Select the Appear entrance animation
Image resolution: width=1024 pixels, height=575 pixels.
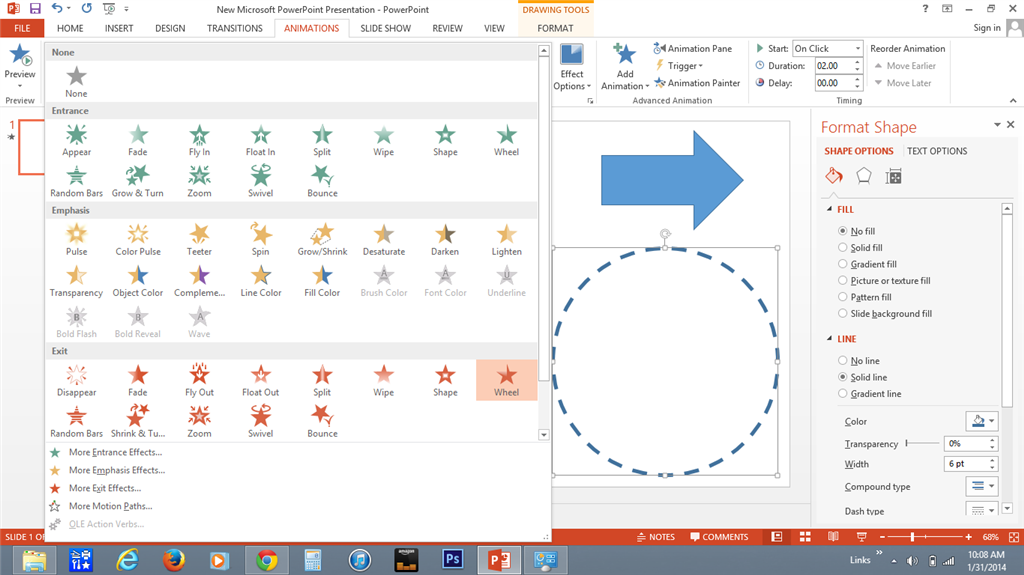coord(76,140)
